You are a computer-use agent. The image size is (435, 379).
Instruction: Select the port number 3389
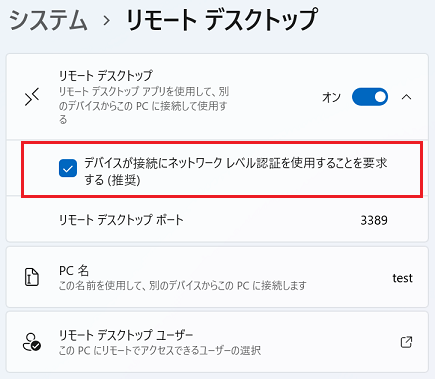click(x=374, y=220)
